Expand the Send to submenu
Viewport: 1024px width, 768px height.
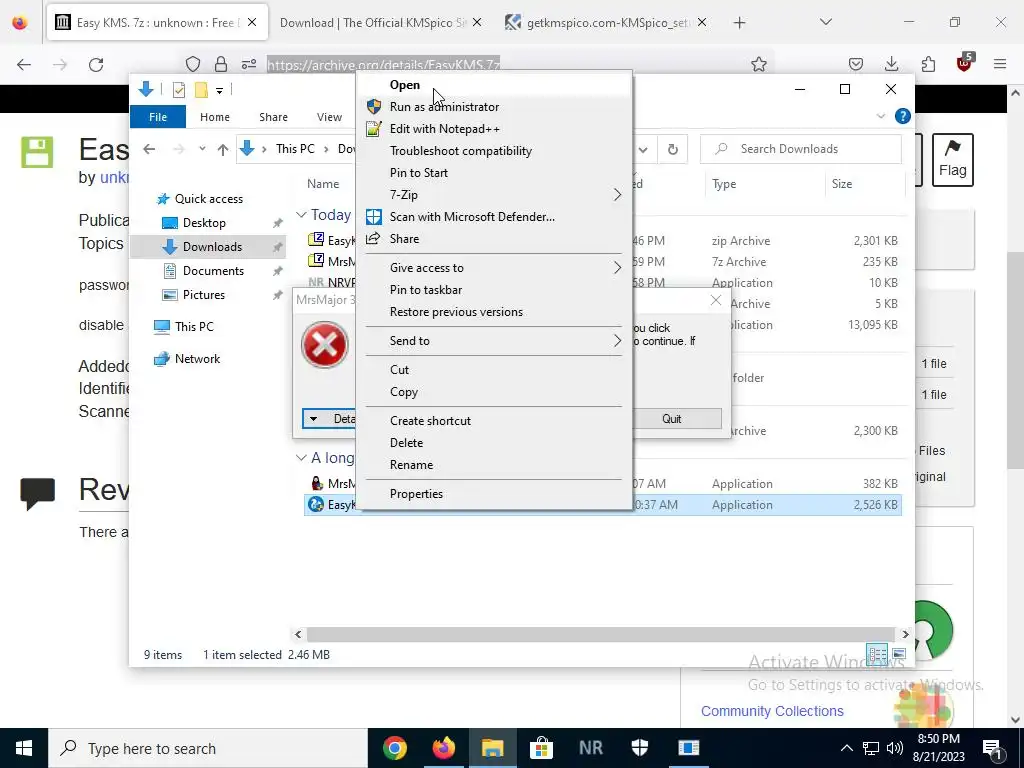tap(493, 341)
